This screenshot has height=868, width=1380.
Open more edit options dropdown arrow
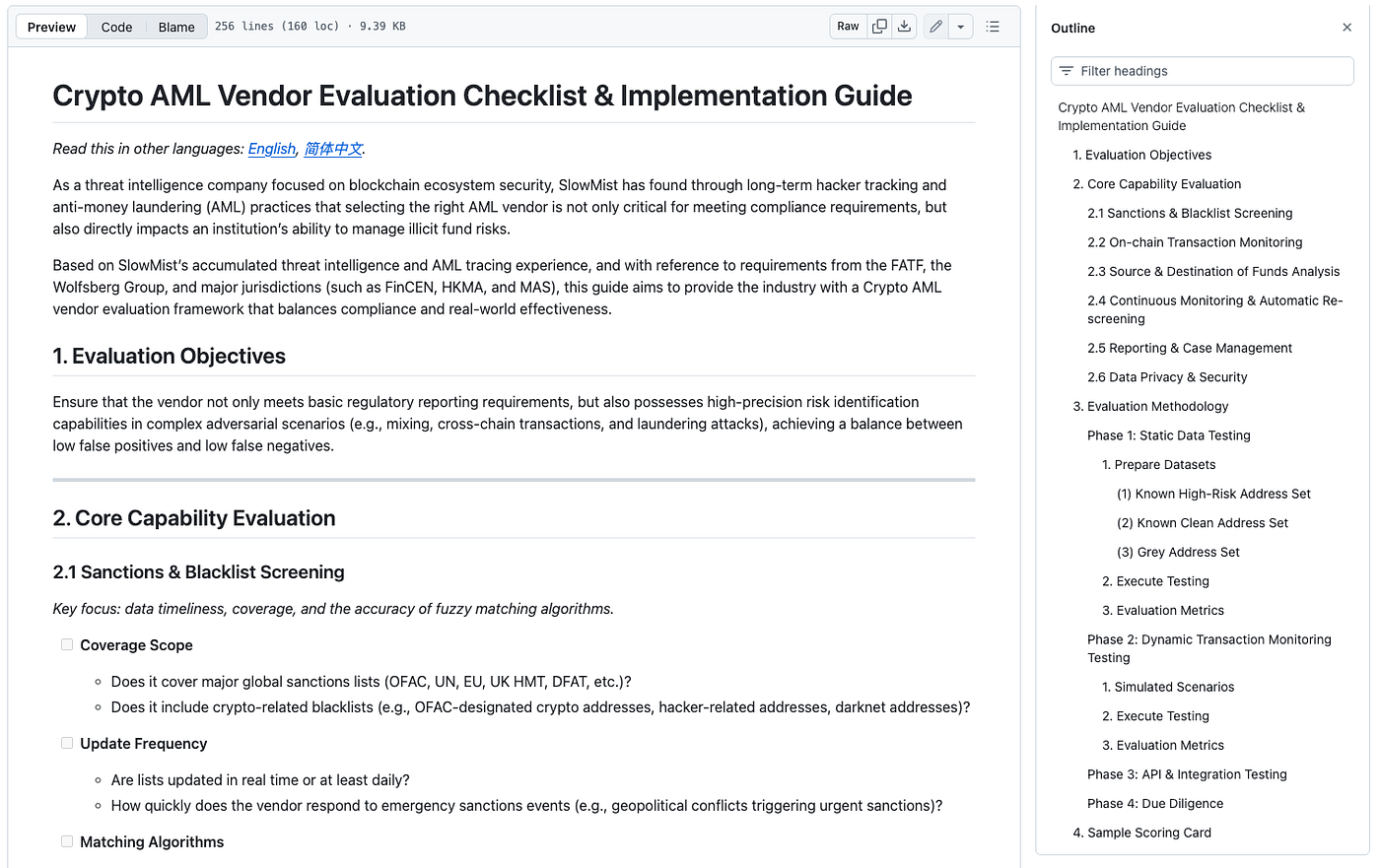[961, 27]
